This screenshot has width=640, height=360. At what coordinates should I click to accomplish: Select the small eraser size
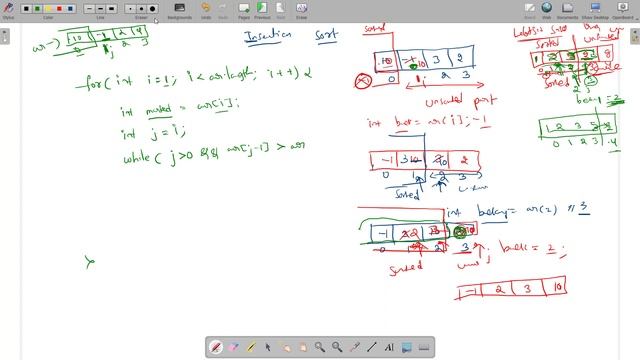pos(130,8)
